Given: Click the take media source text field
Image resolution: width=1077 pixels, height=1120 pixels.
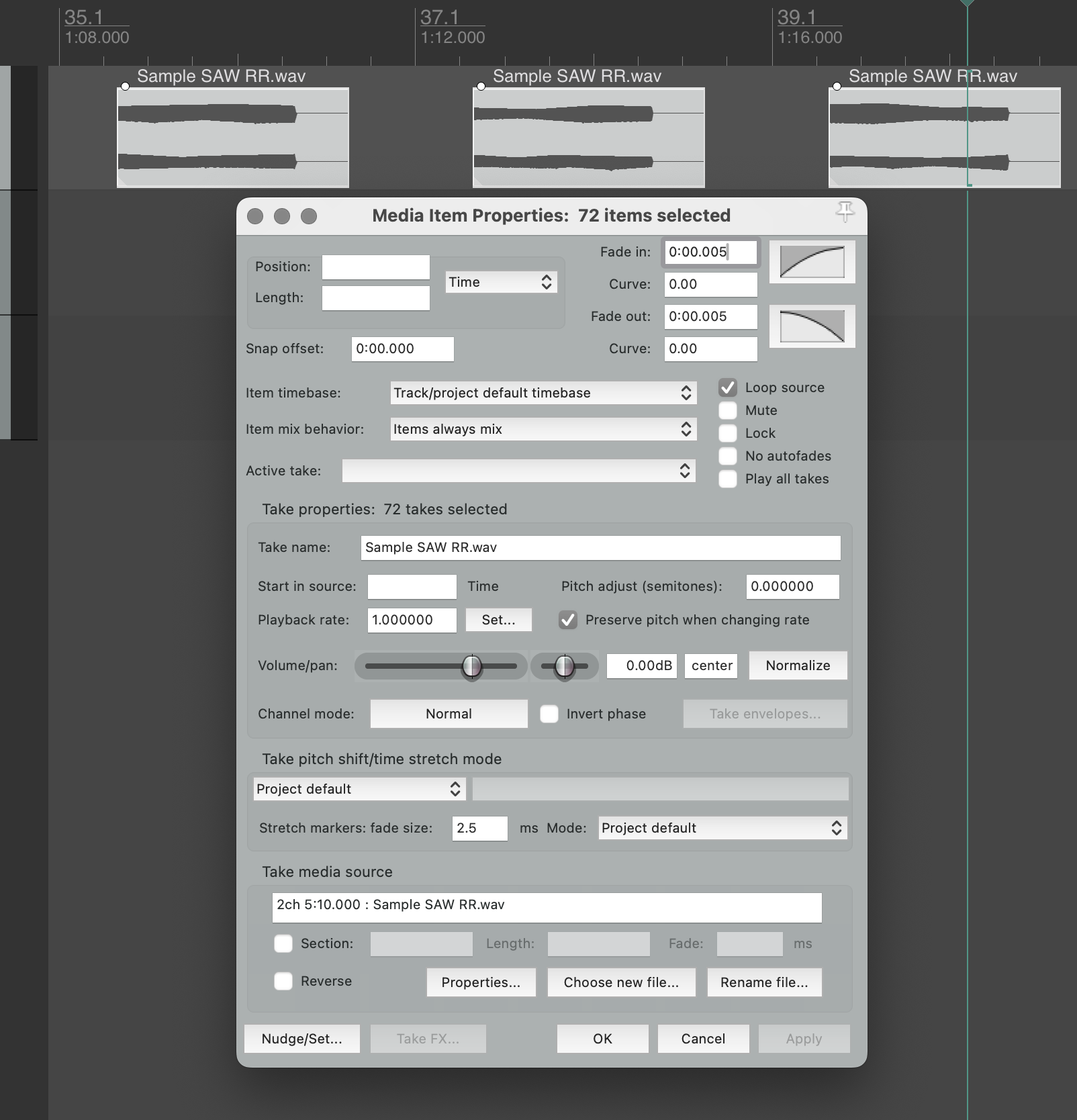Looking at the screenshot, I should (547, 907).
